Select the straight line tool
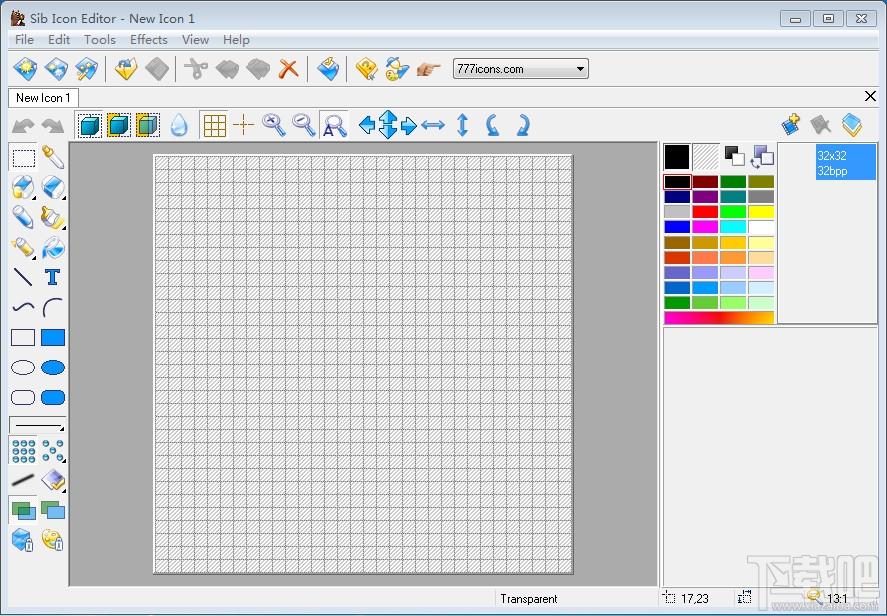 [x=23, y=277]
